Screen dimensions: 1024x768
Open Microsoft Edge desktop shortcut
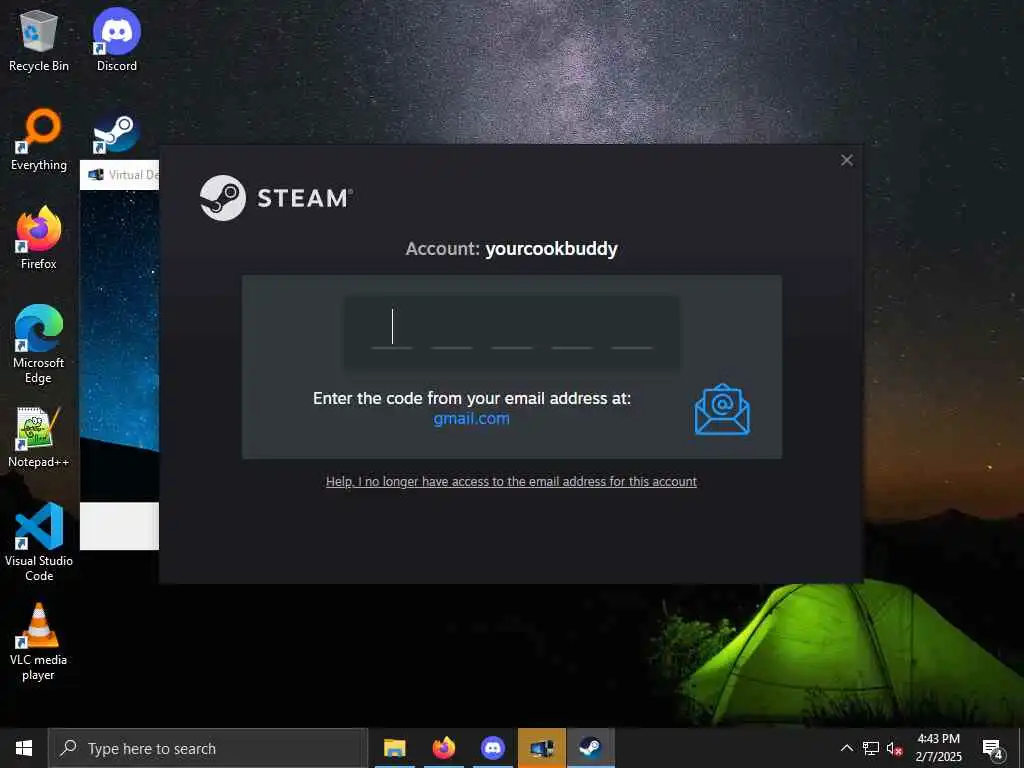point(39,344)
